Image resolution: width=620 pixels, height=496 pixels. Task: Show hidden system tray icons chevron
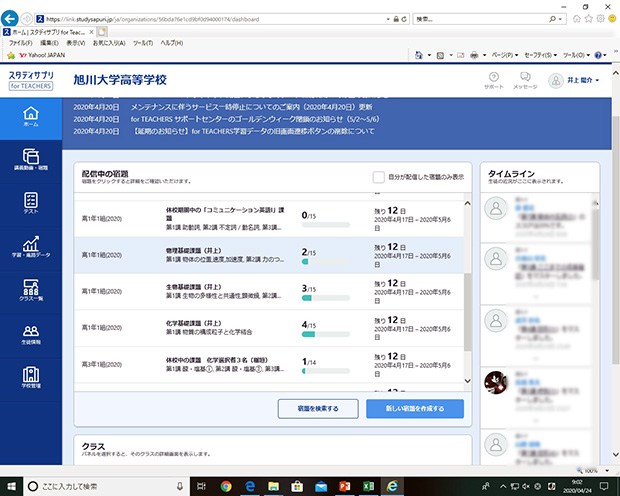pyautogui.click(x=503, y=486)
